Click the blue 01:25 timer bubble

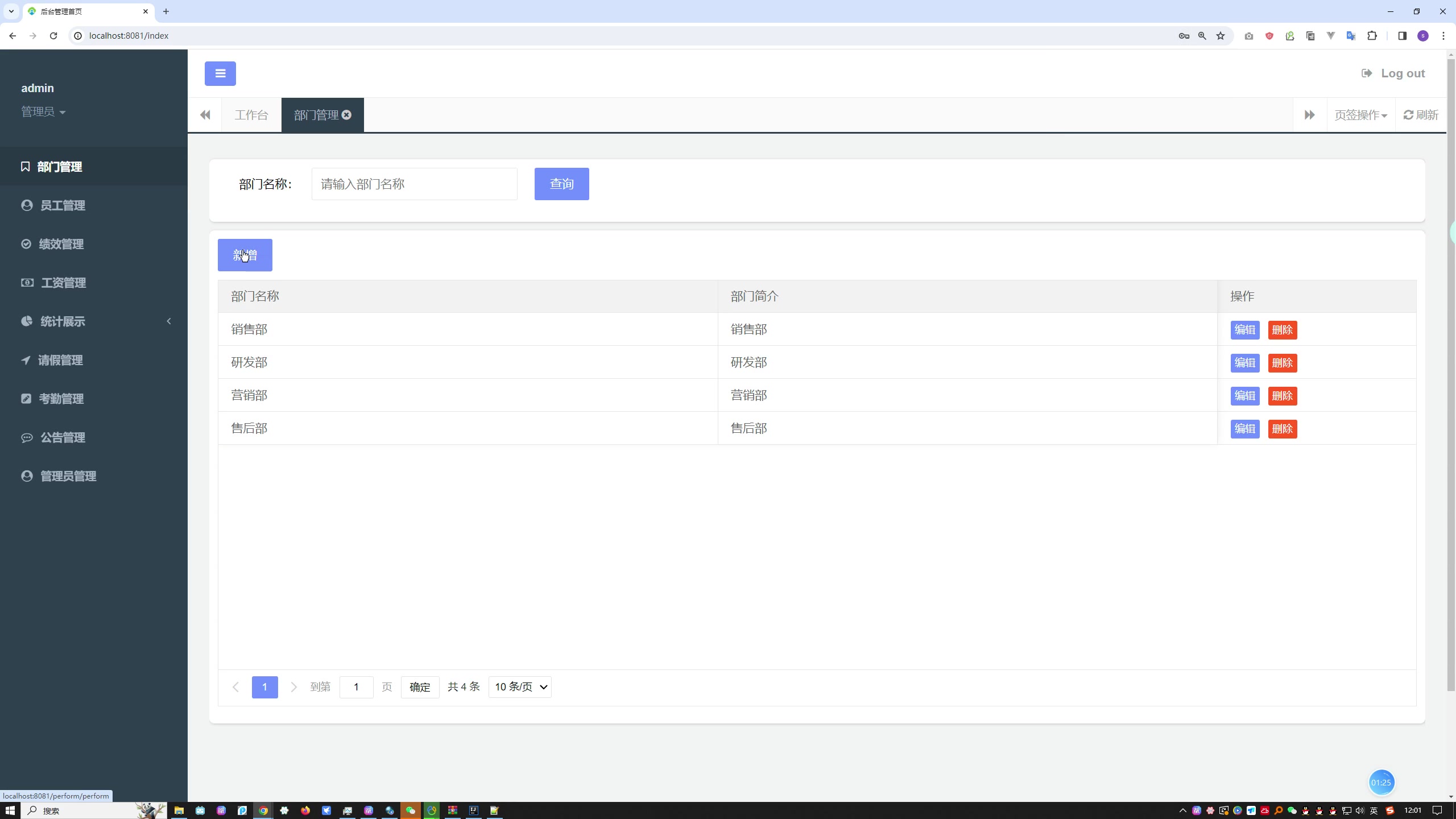tap(1381, 783)
